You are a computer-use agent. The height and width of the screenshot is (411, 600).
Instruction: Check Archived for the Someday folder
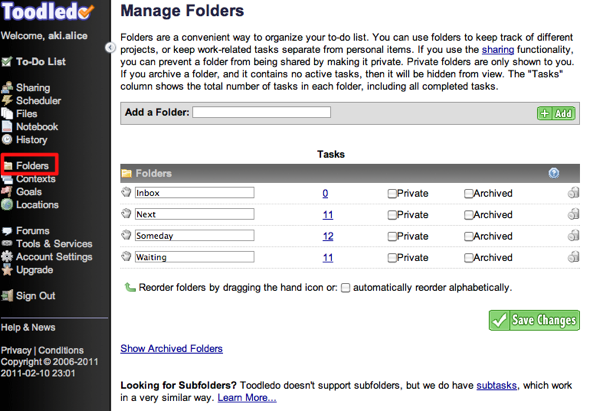tap(468, 236)
